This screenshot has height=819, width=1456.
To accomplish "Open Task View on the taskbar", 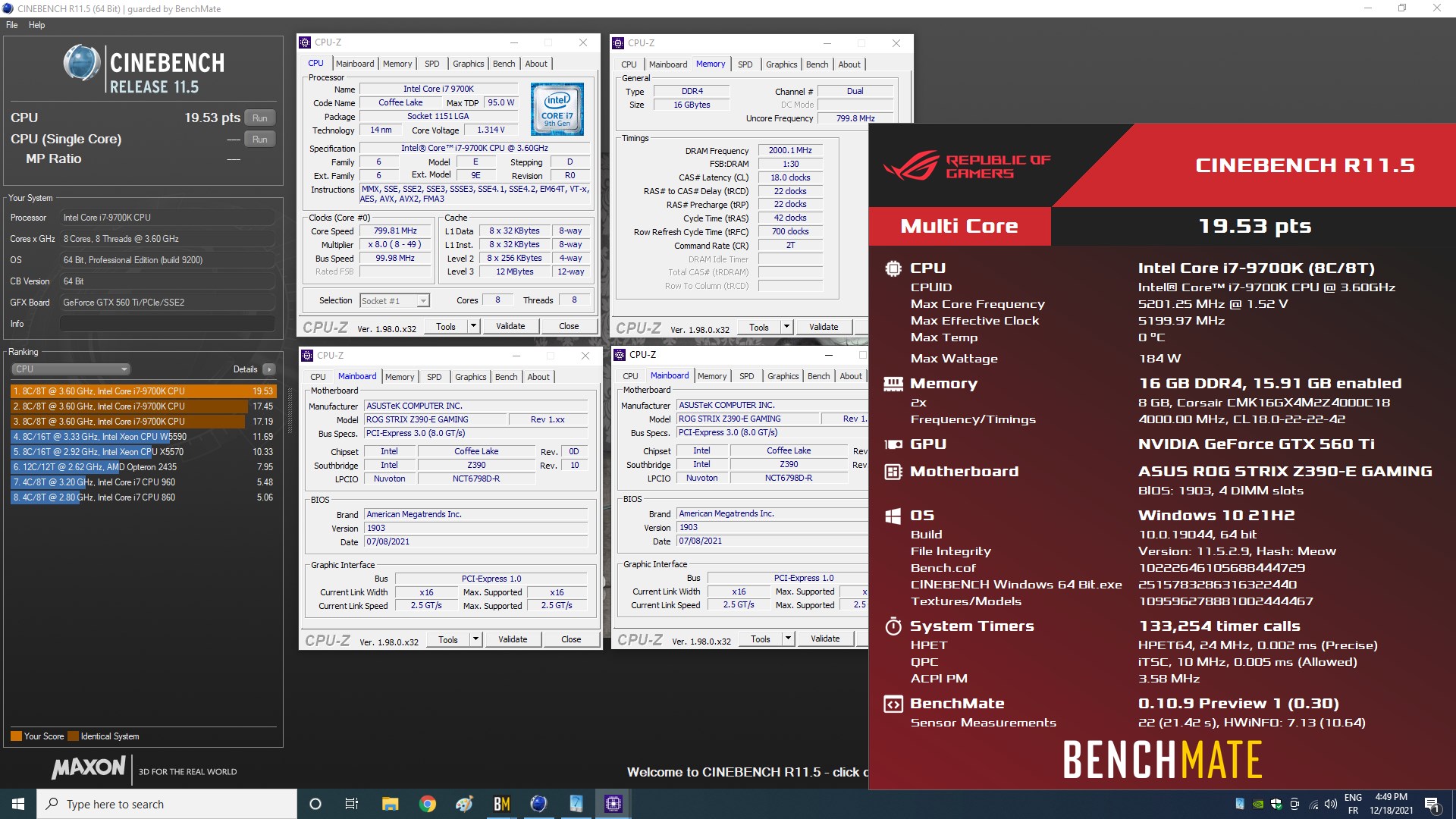I will (352, 804).
